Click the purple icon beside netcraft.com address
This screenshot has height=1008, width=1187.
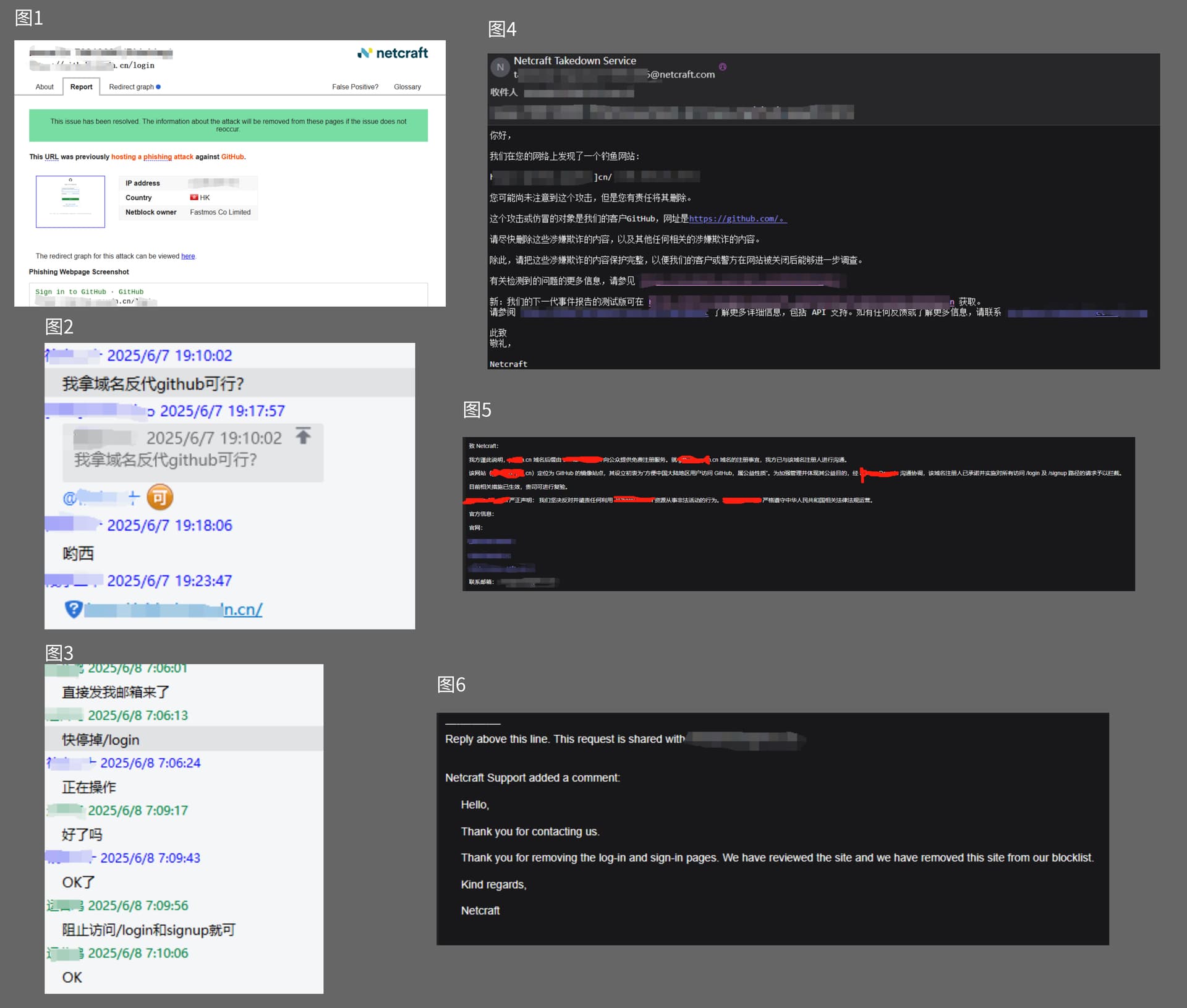[x=723, y=67]
